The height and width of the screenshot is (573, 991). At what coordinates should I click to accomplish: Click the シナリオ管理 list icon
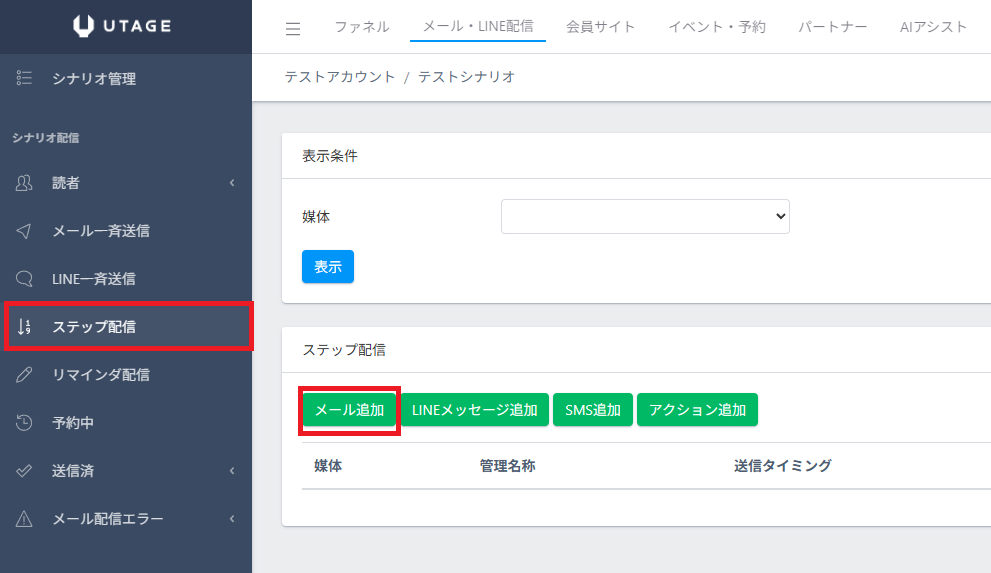25,79
